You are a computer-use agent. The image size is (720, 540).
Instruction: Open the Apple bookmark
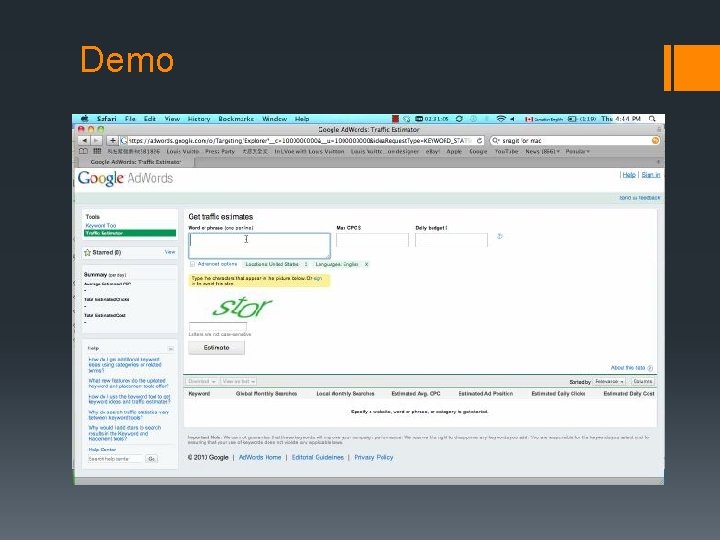point(454,151)
